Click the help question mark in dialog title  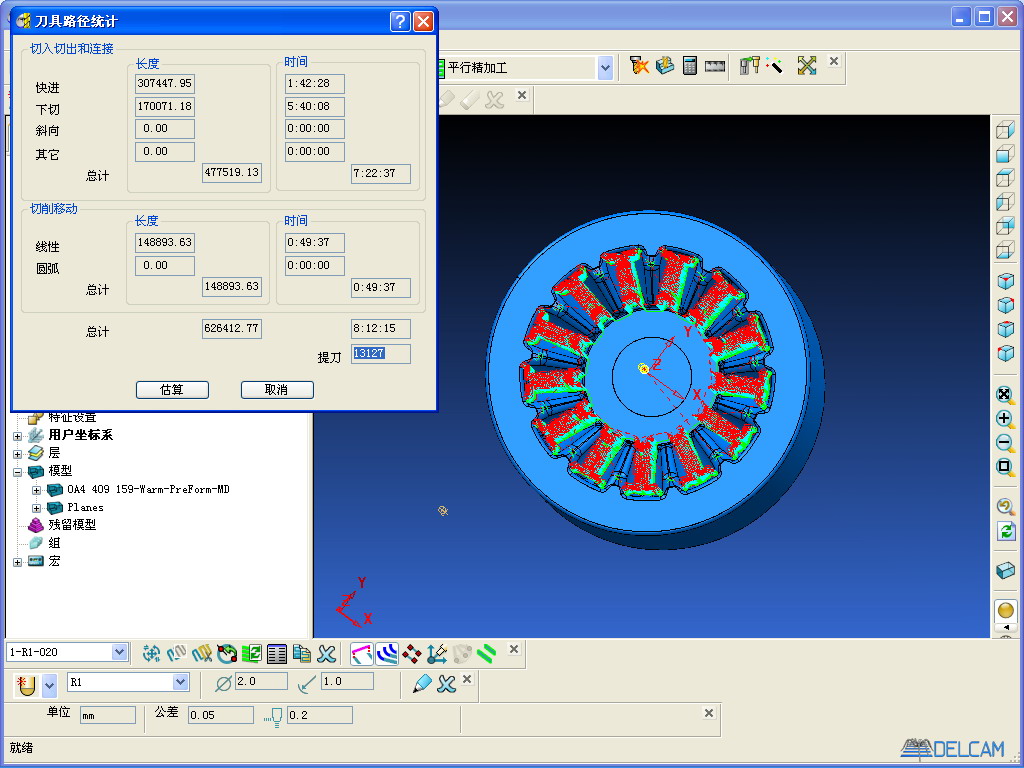point(400,22)
